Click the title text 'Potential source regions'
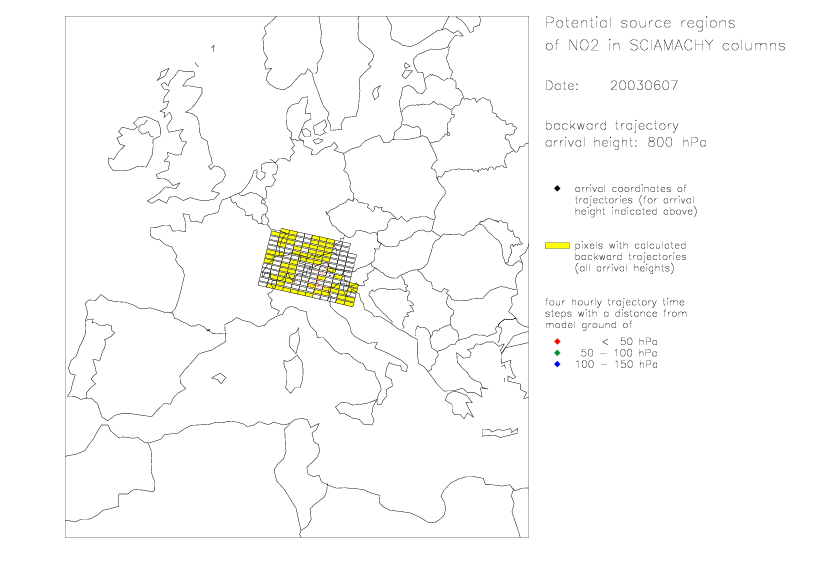Image resolution: width=813 pixels, height=566 pixels. pyautogui.click(x=640, y=23)
